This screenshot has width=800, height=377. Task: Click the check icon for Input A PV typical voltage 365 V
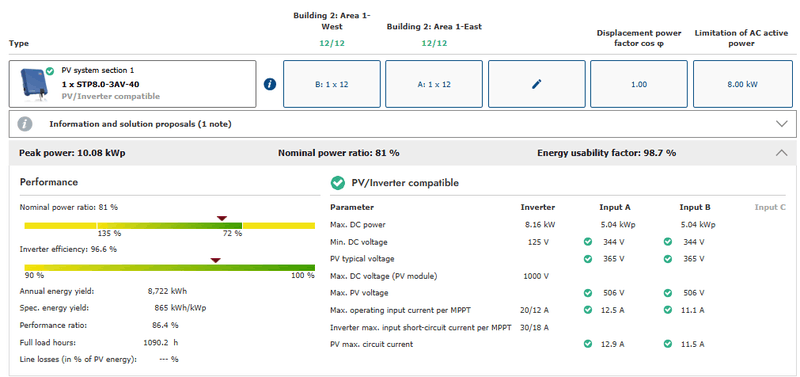pyautogui.click(x=588, y=259)
